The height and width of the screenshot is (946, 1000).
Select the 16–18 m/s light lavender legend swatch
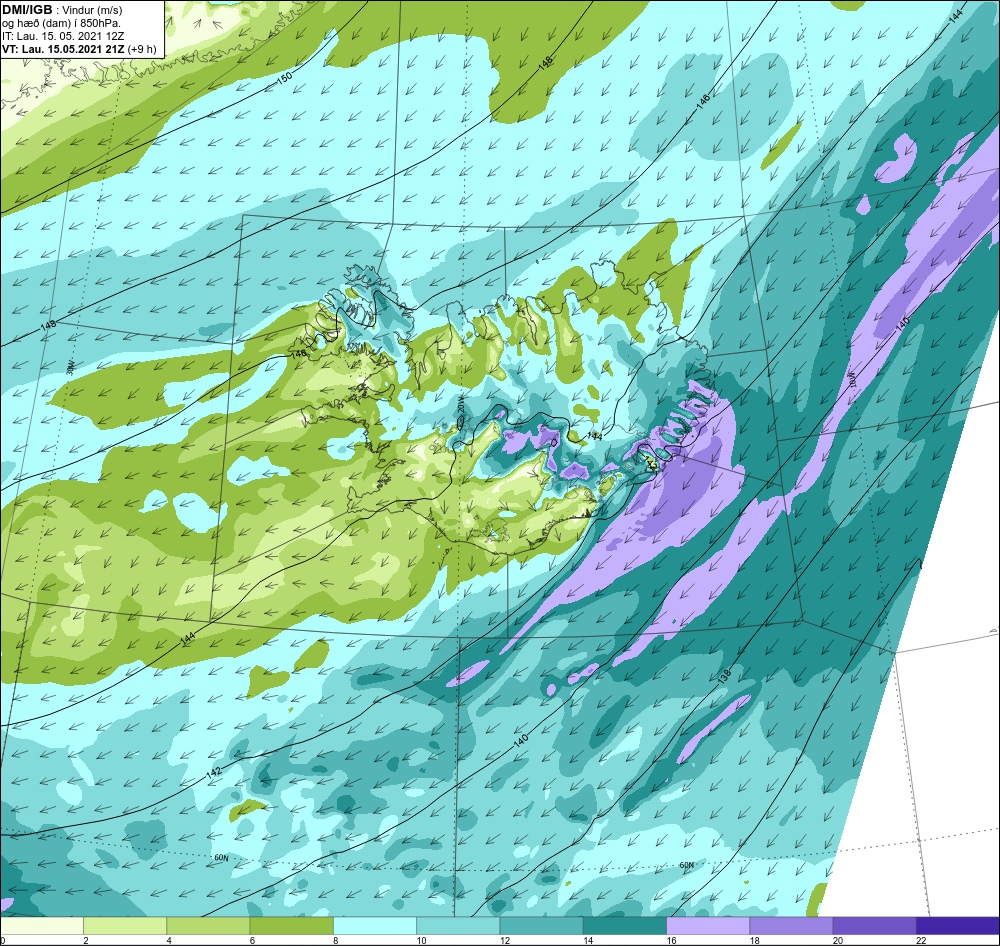coord(708,924)
